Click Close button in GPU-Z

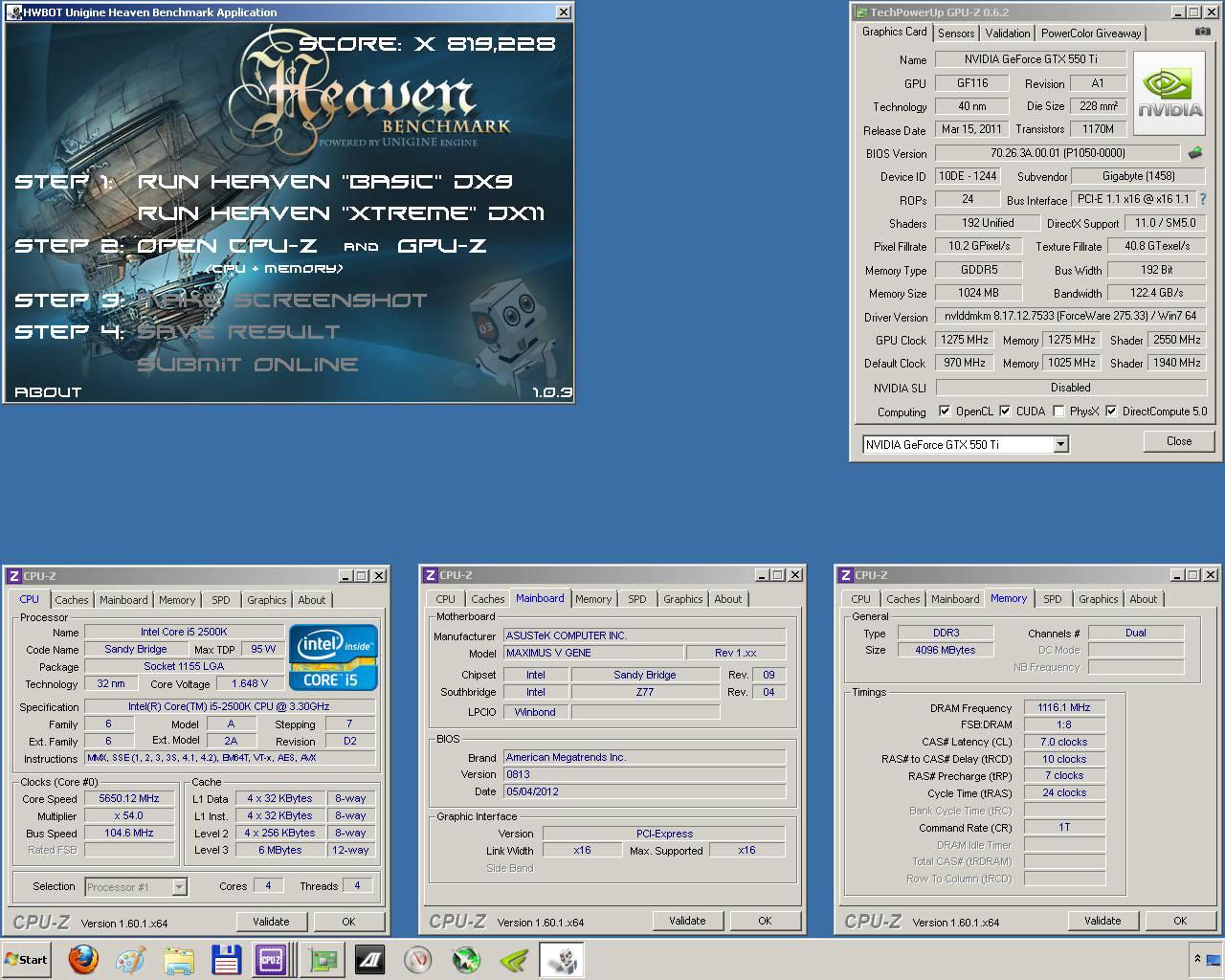[1179, 441]
